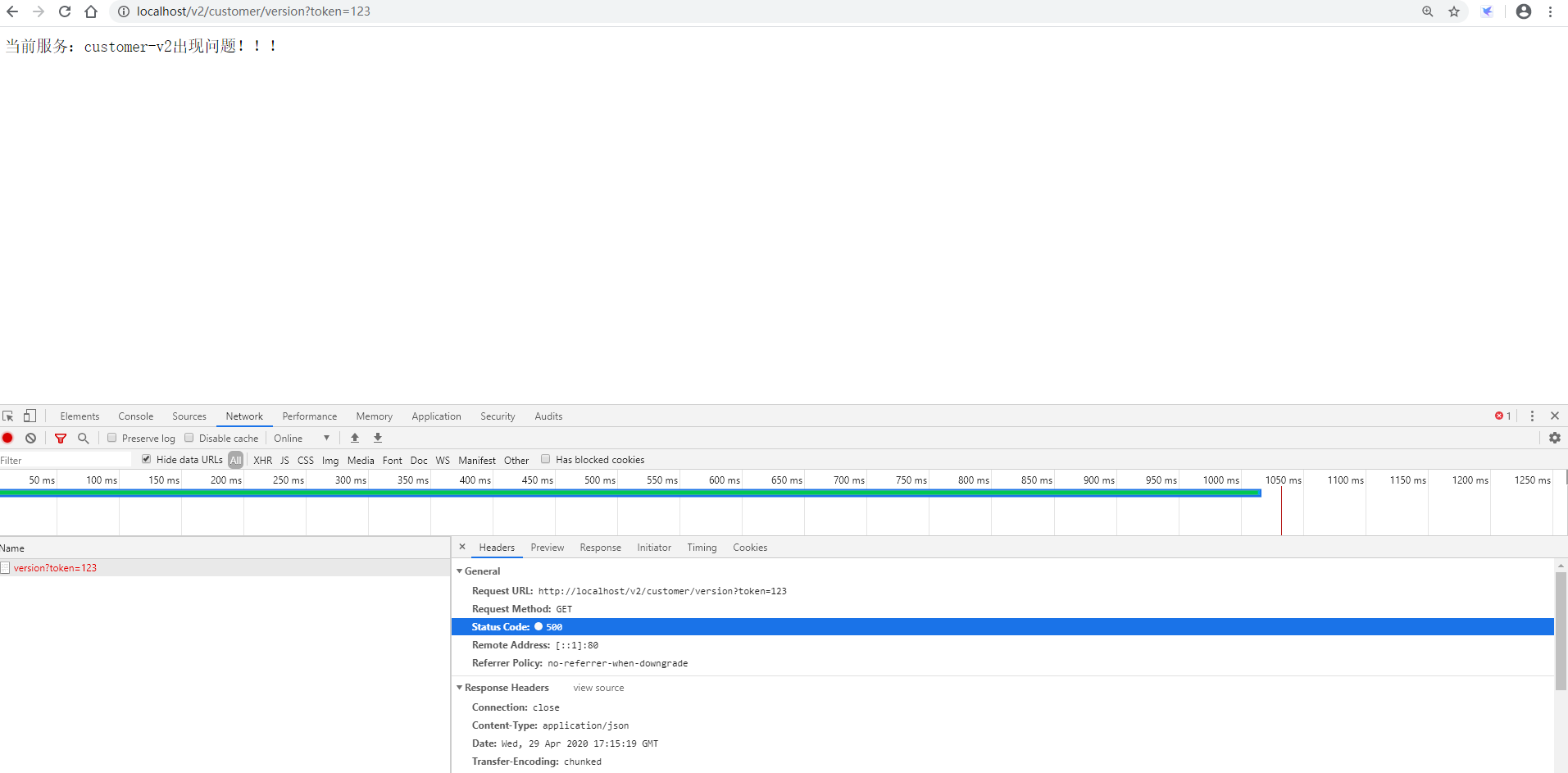Filter requests by XHR
Viewport: 1568px width, 773px height.
click(x=263, y=460)
